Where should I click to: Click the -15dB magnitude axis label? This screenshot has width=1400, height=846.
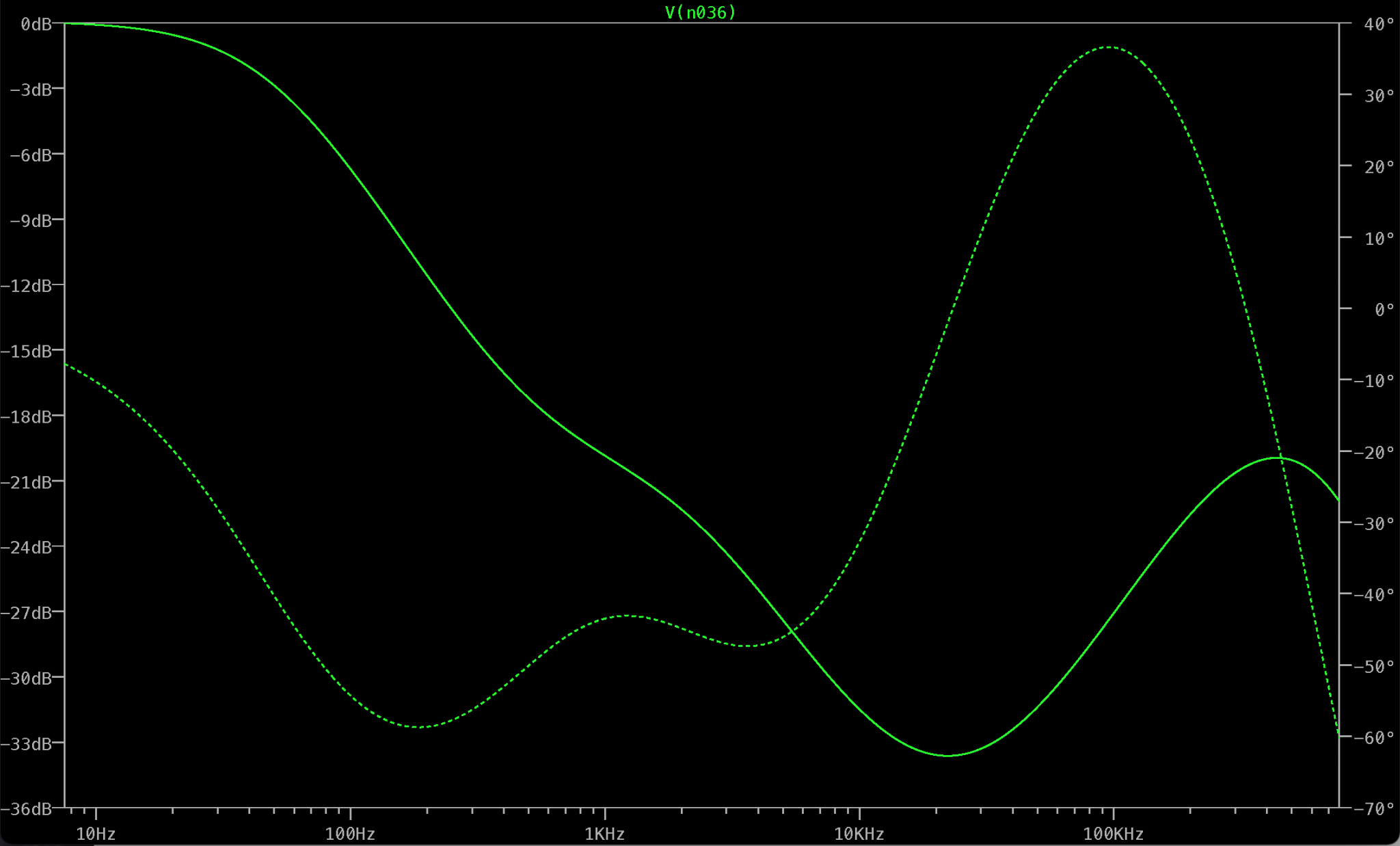27,352
